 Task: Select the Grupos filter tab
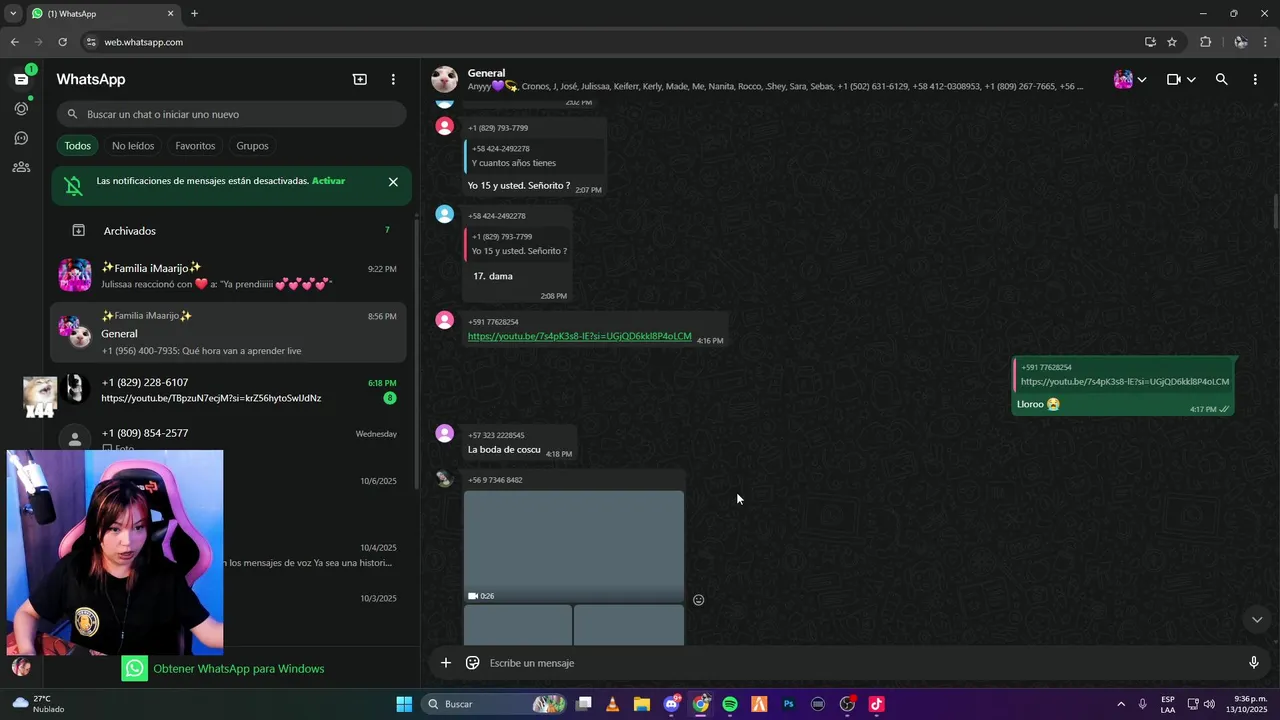pos(252,146)
